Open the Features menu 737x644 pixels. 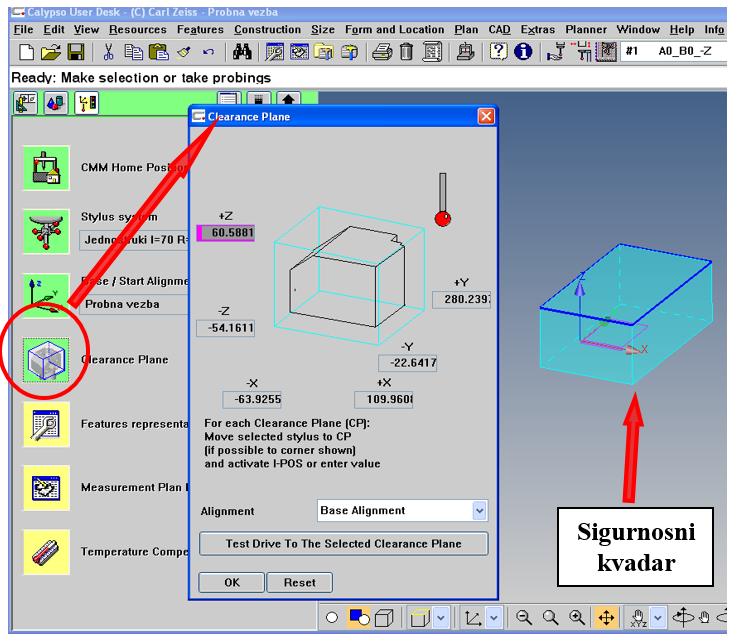tap(200, 30)
